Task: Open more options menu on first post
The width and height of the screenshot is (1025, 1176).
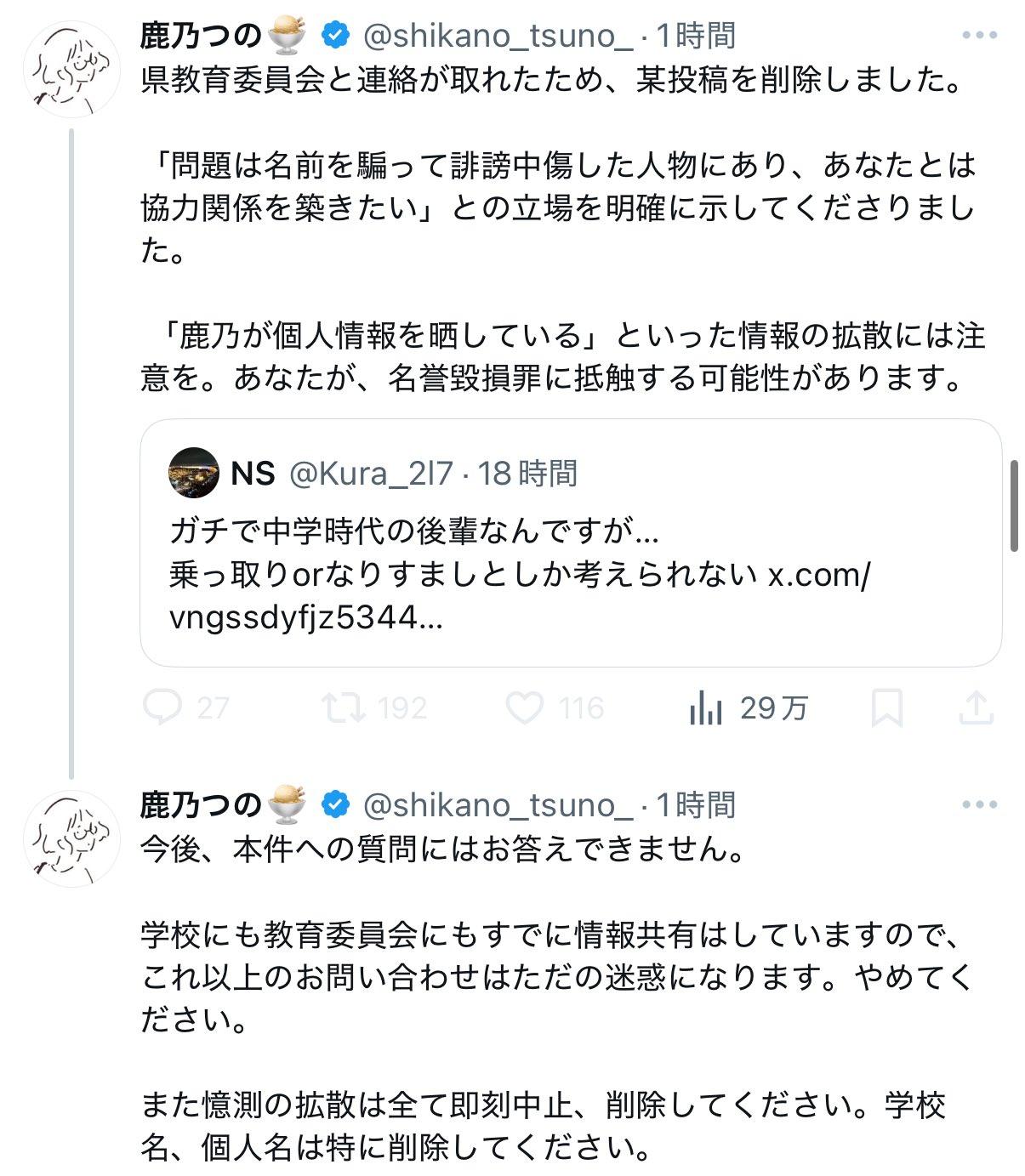Action: tap(979, 36)
